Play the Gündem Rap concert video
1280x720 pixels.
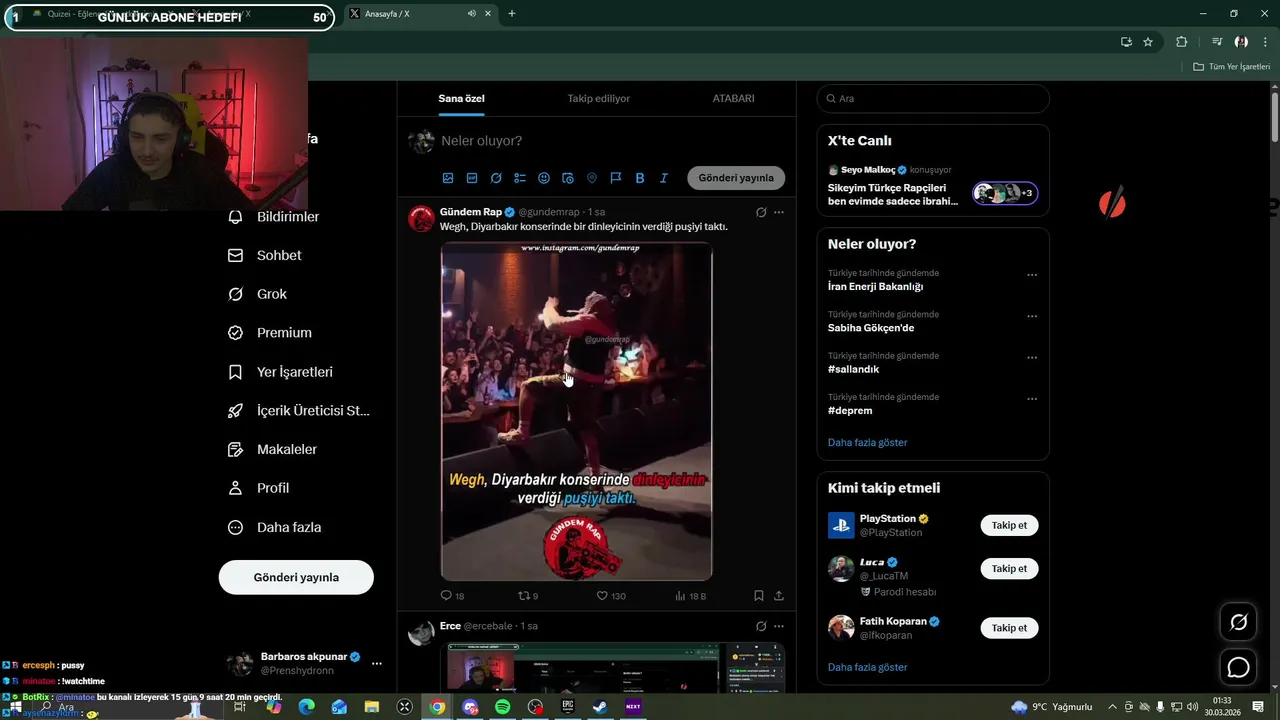click(x=576, y=411)
